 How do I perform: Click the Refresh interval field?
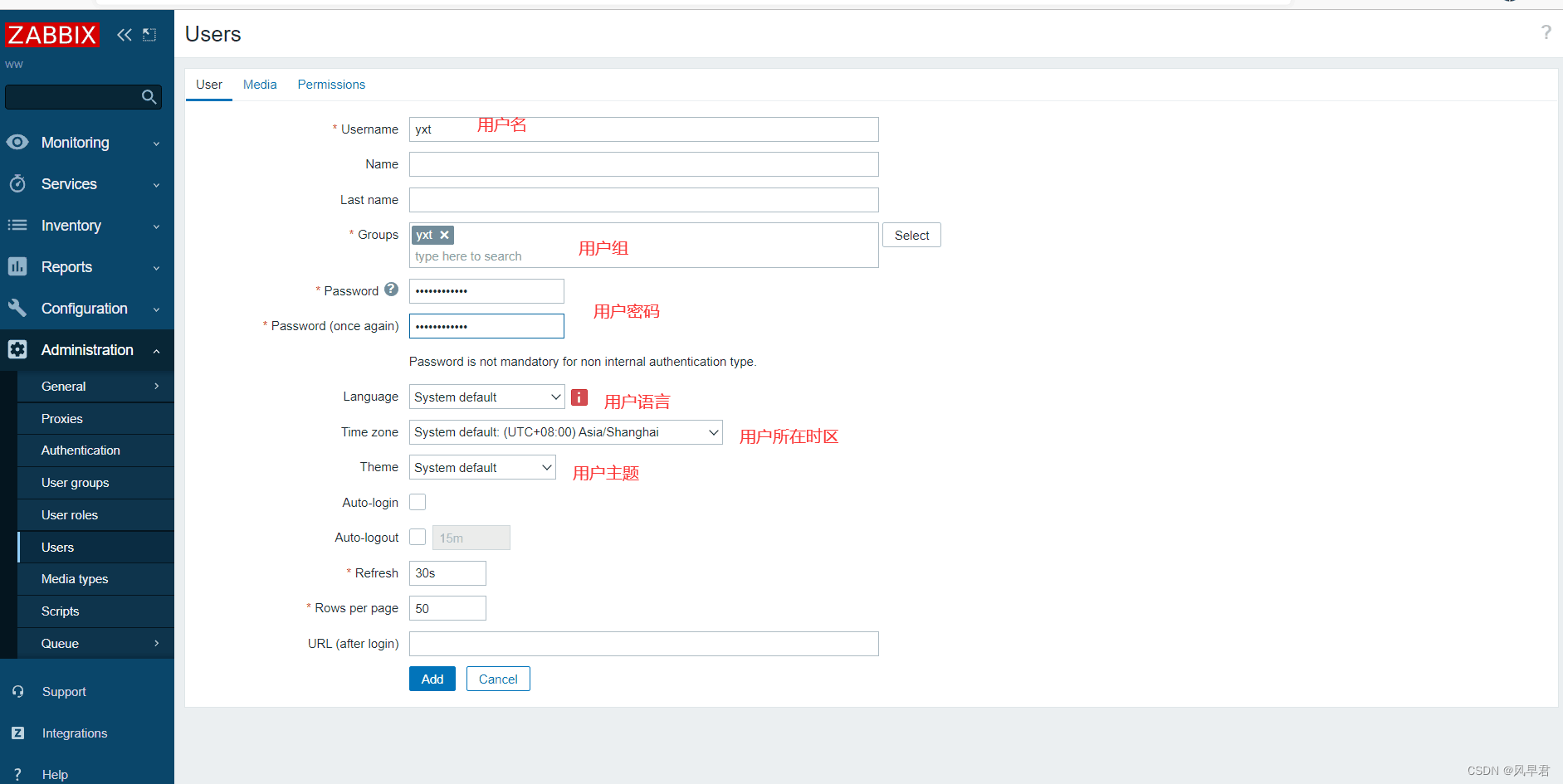(x=447, y=573)
